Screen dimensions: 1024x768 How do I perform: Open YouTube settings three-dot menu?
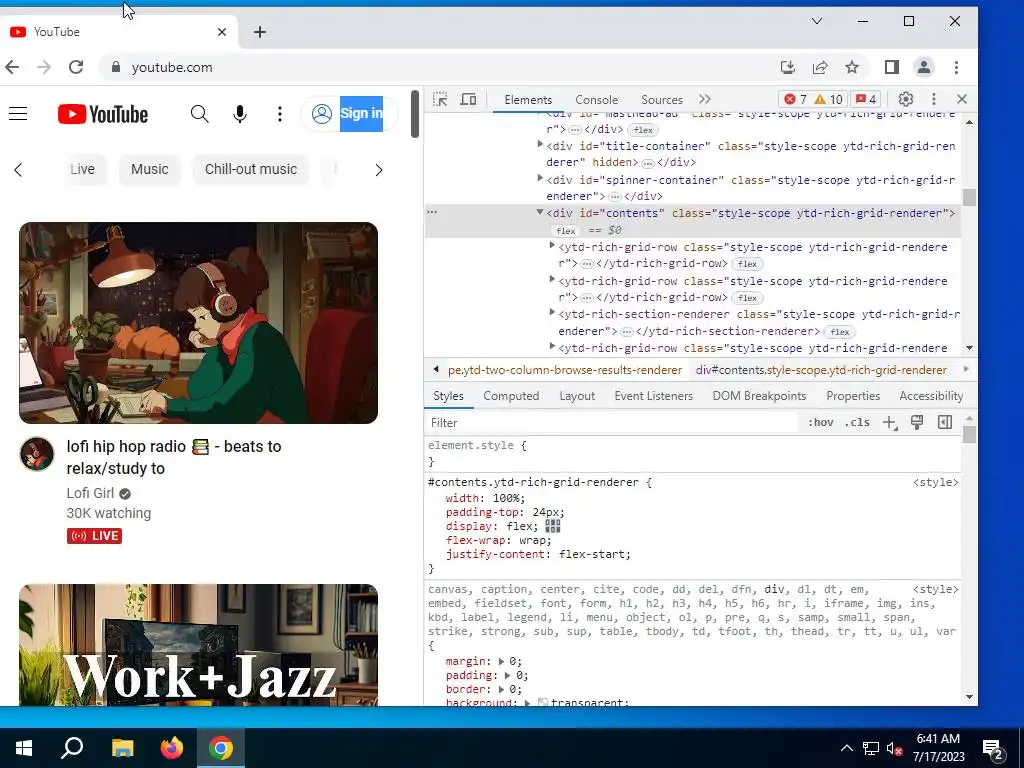pos(280,114)
